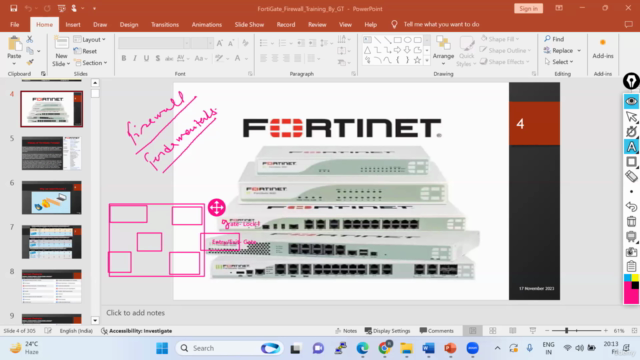Click the Arrange button
Viewport: 640px width, 360px height.
[x=443, y=51]
